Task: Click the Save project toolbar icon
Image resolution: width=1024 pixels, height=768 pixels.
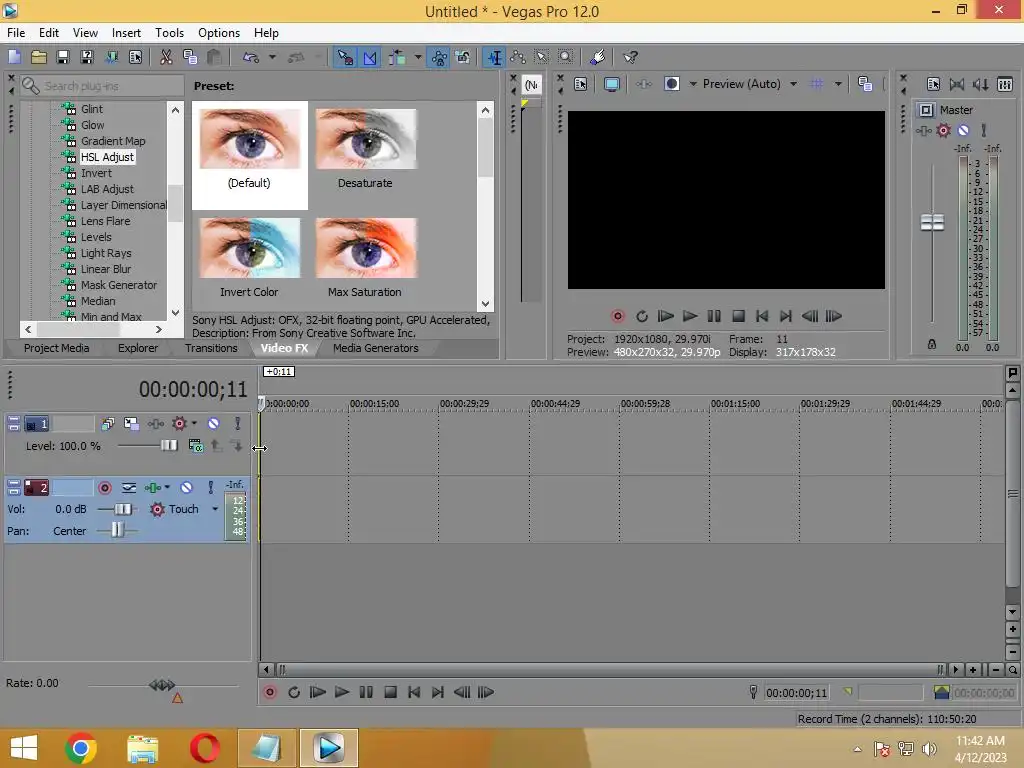Action: 63,57
